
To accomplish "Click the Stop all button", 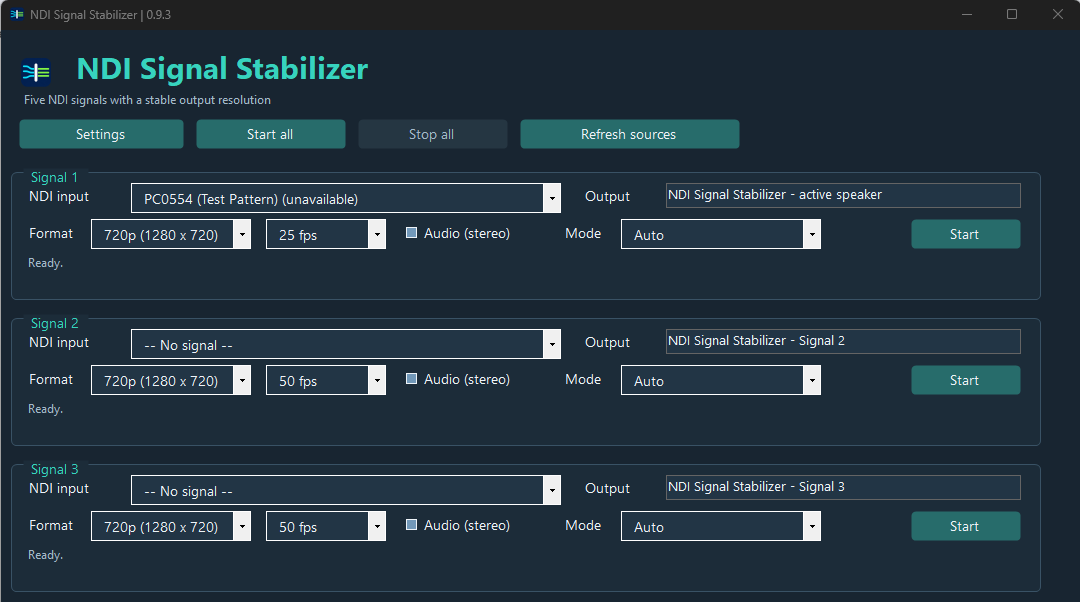I will click(x=433, y=134).
